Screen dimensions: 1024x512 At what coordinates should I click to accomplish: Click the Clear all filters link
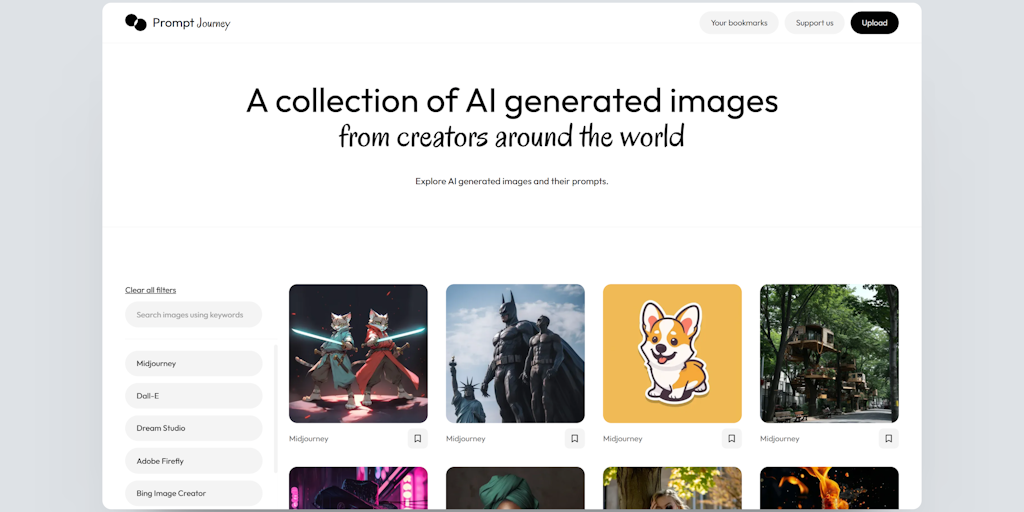coord(151,290)
